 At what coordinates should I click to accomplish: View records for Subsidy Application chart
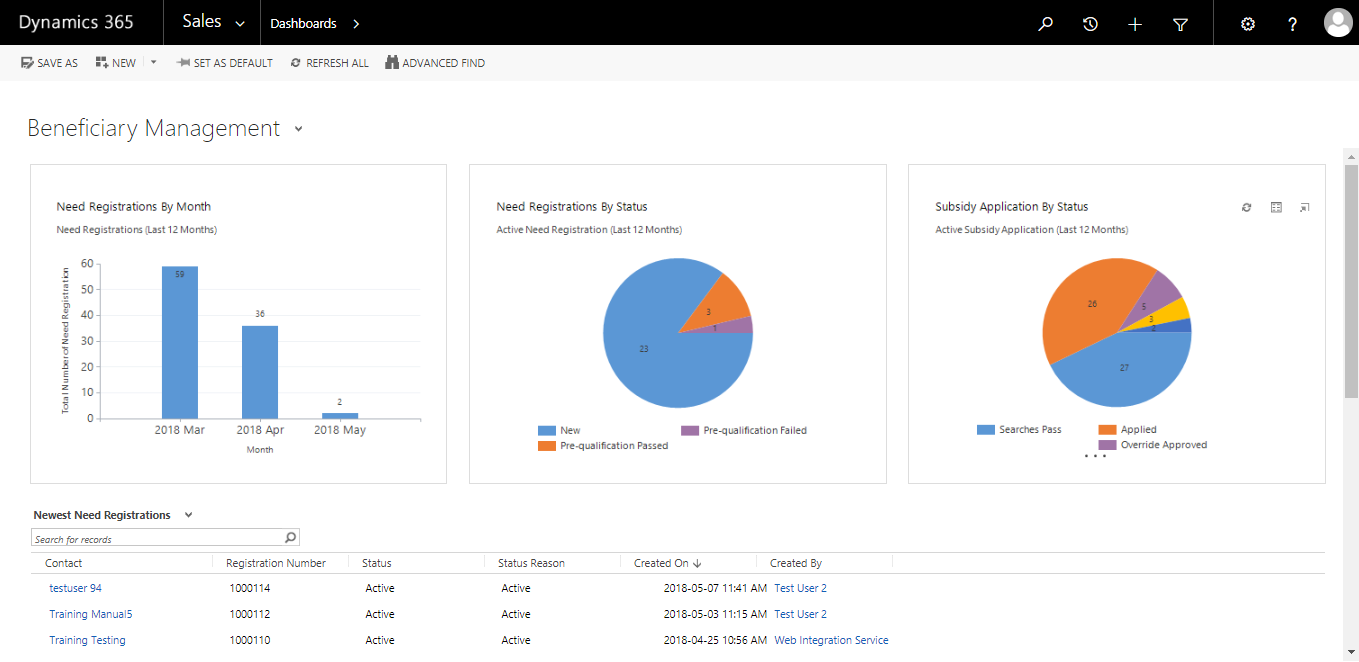(x=1276, y=207)
